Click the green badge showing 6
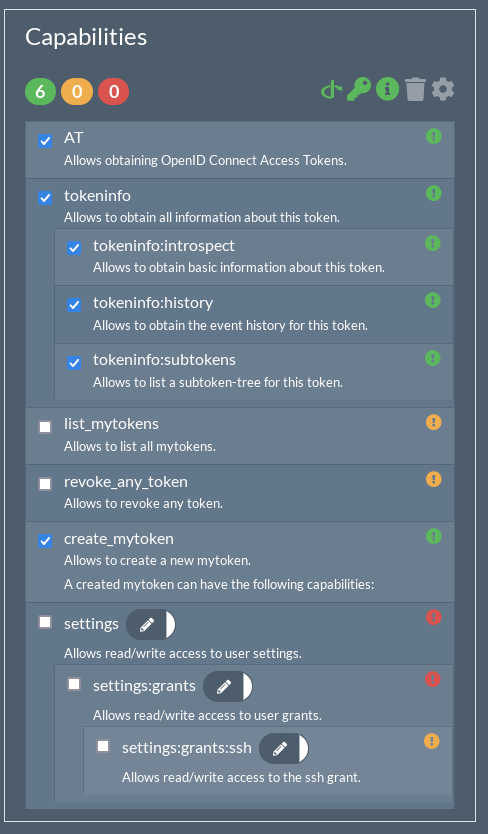Screen dimensions: 488x834 tap(40, 91)
